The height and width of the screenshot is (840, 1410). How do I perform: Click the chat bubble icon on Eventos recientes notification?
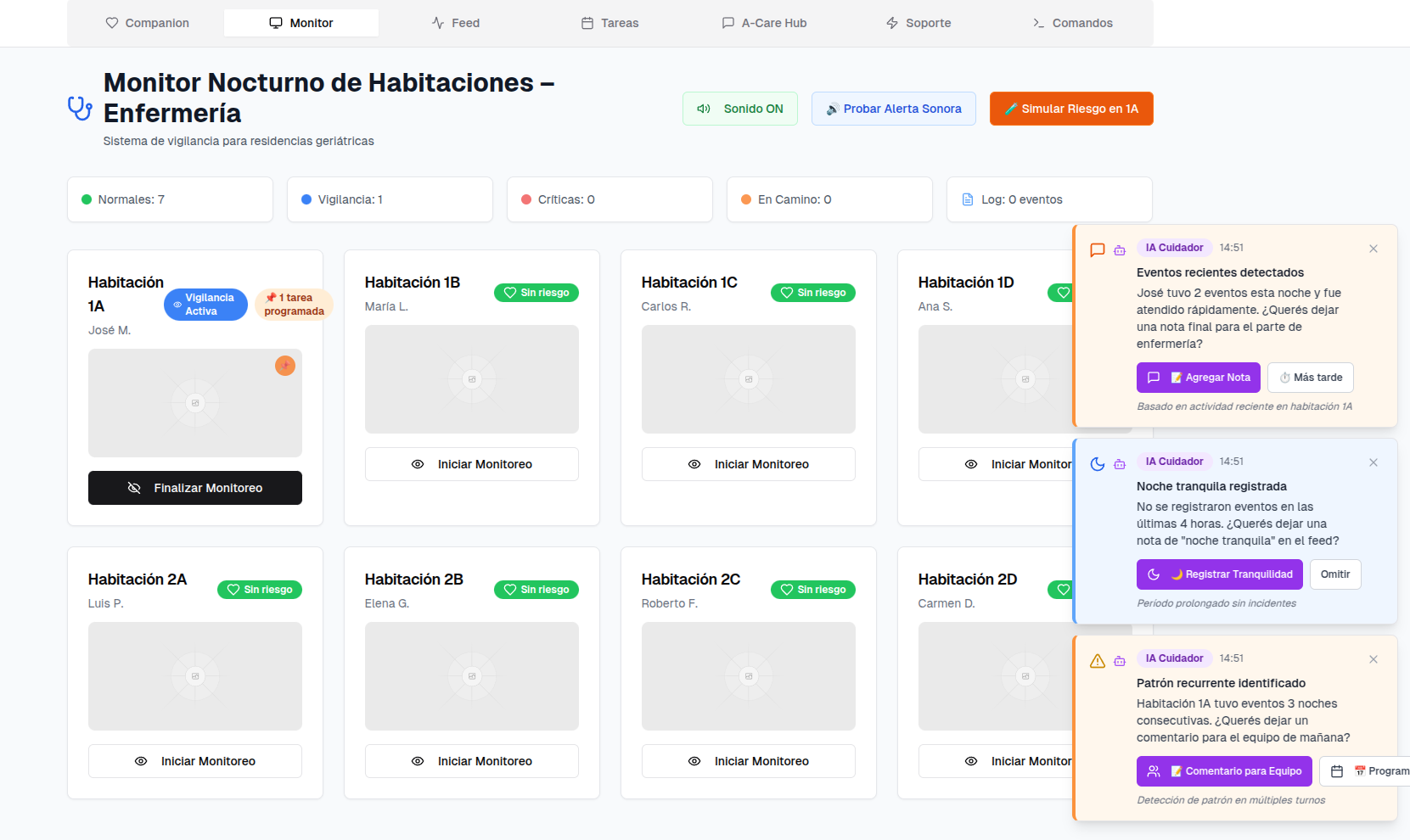click(x=1097, y=249)
